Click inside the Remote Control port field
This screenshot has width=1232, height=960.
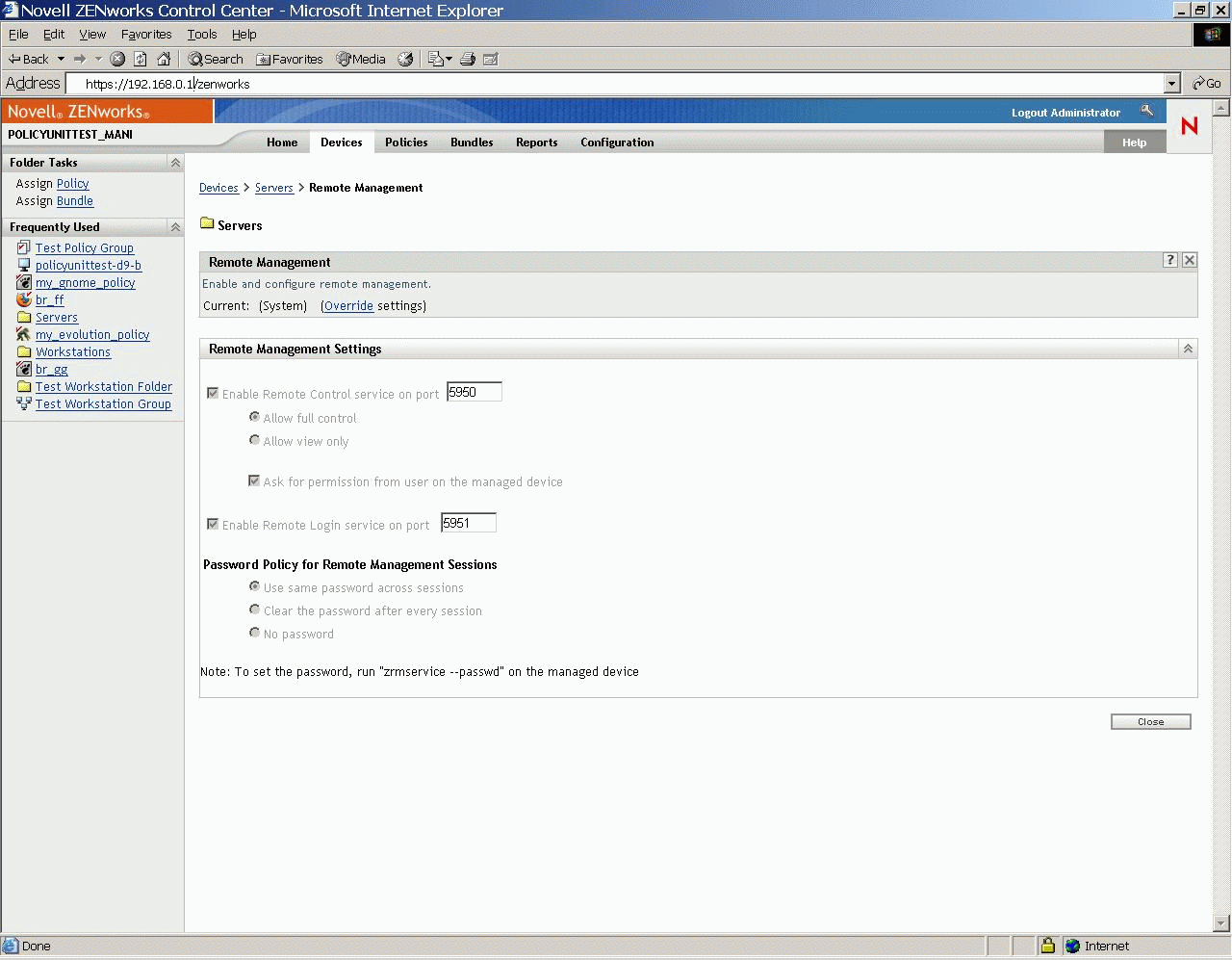(474, 391)
